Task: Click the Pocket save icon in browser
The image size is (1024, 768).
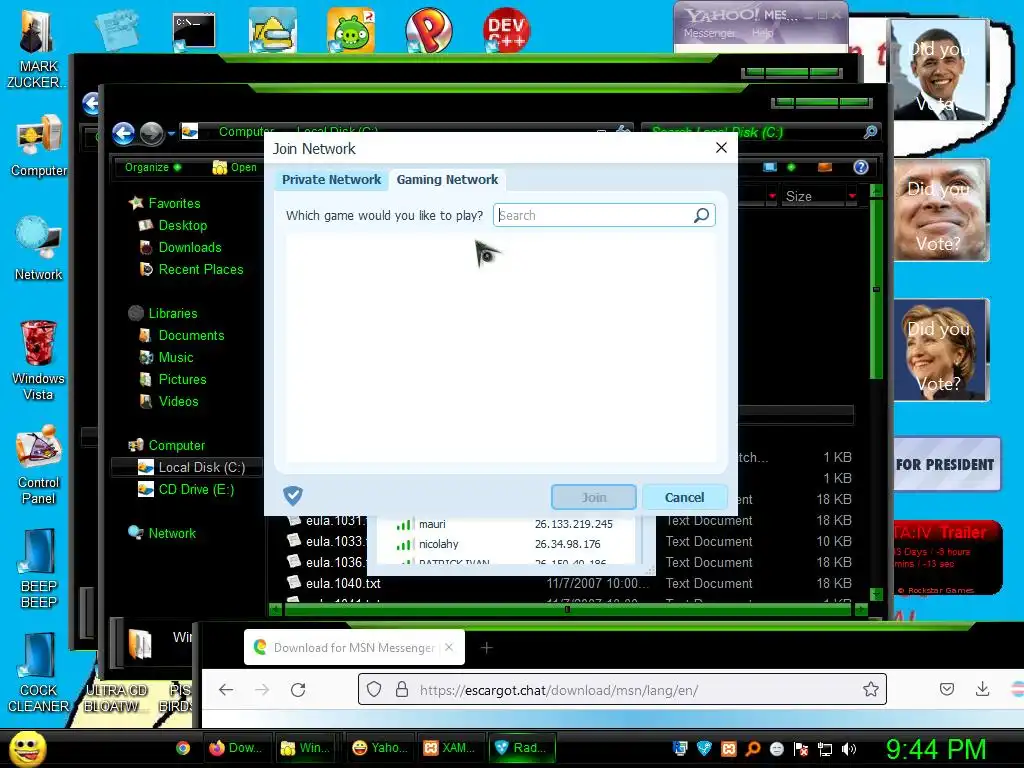Action: click(x=947, y=689)
